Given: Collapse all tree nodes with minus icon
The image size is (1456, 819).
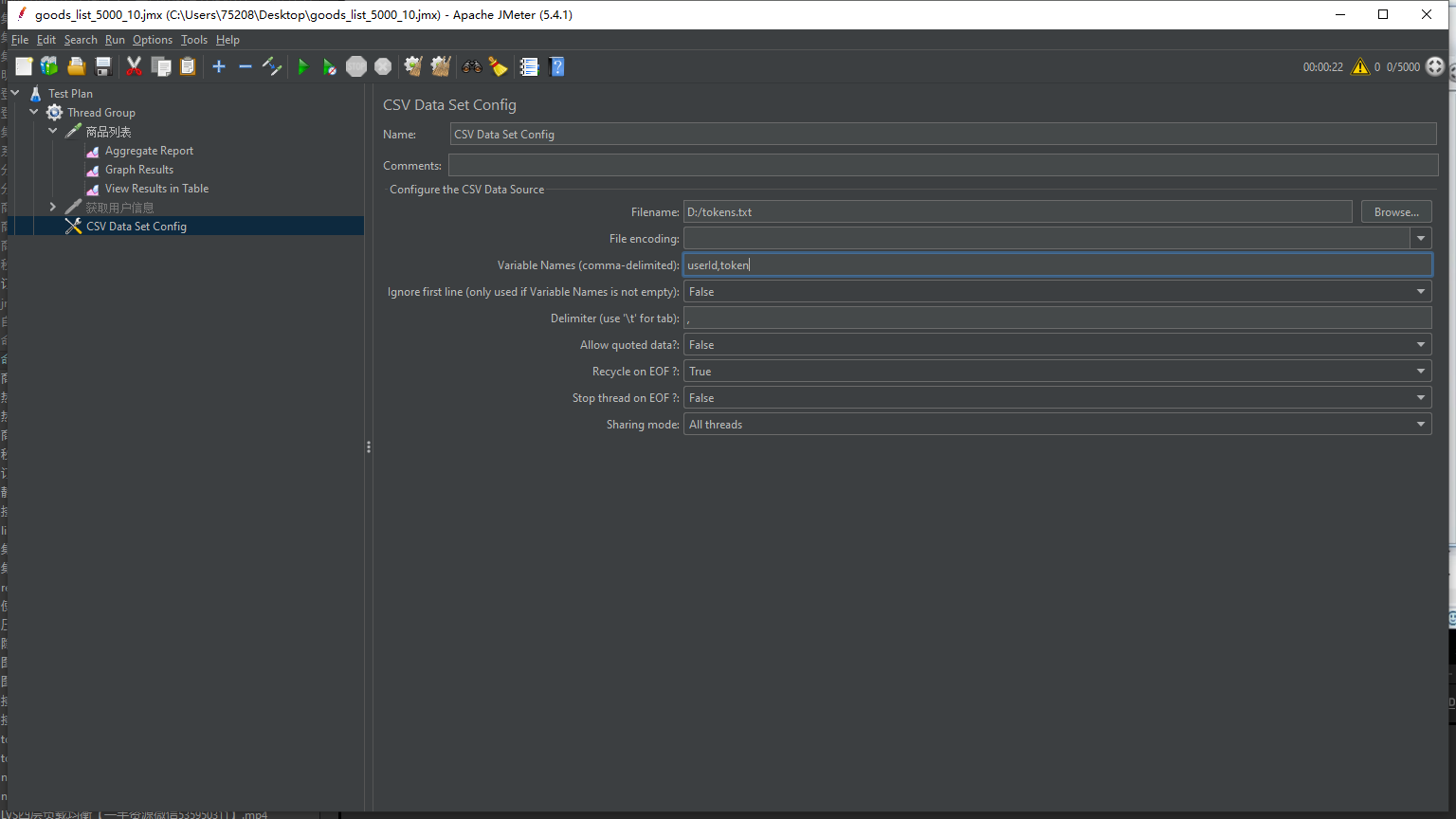Looking at the screenshot, I should pyautogui.click(x=246, y=66).
